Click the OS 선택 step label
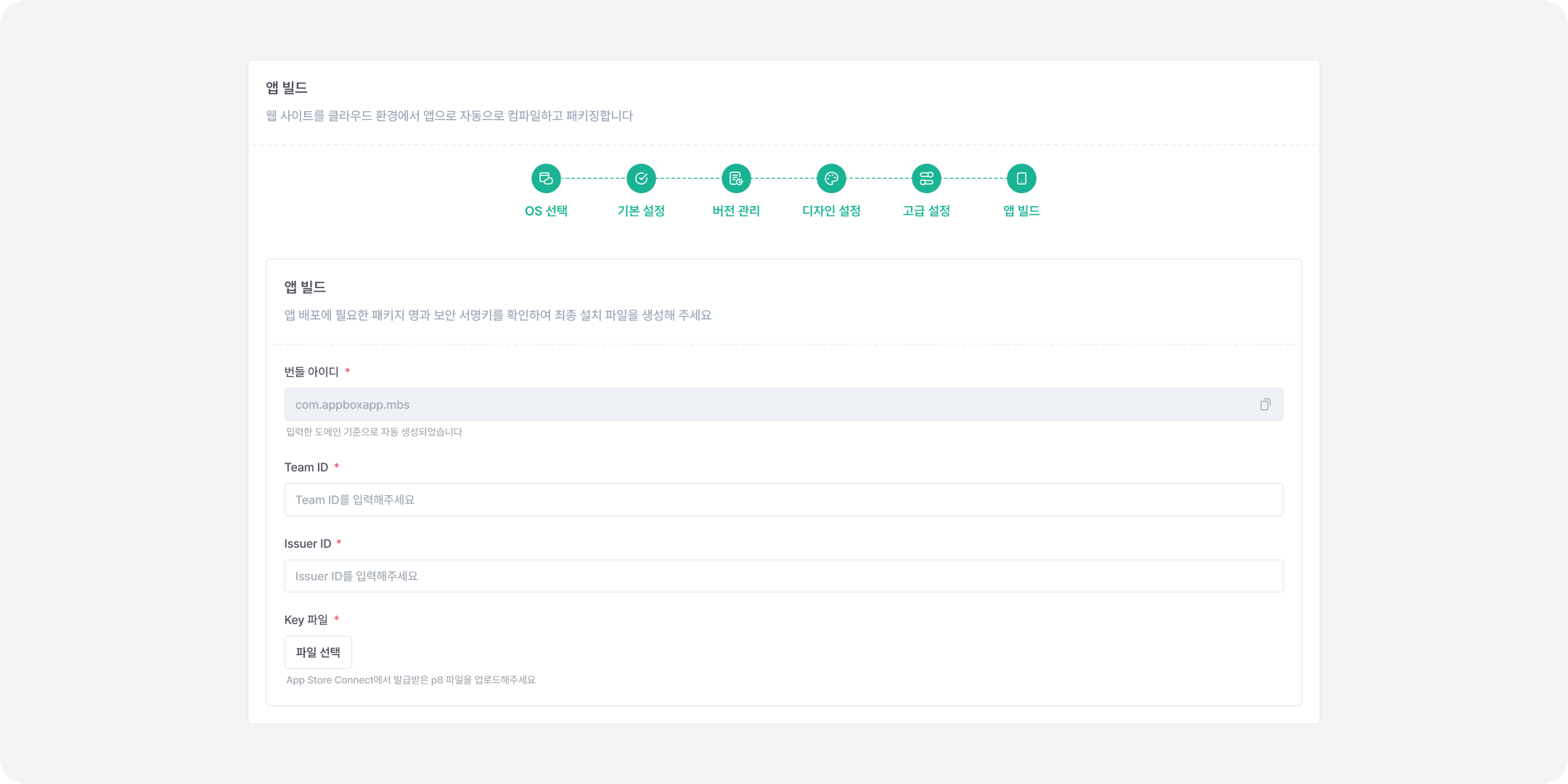The width and height of the screenshot is (1568, 784). click(546, 211)
